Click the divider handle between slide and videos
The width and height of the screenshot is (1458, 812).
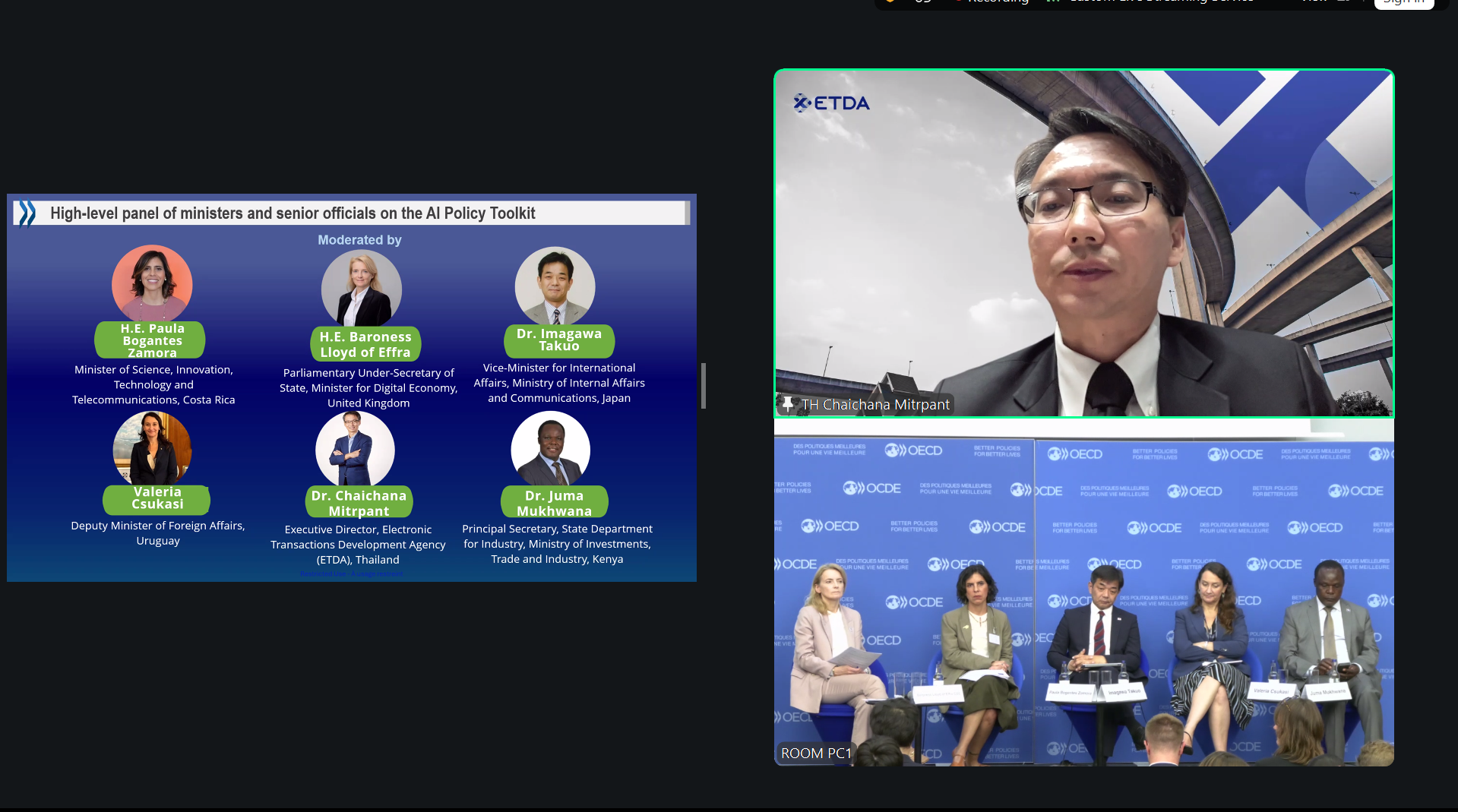click(704, 386)
